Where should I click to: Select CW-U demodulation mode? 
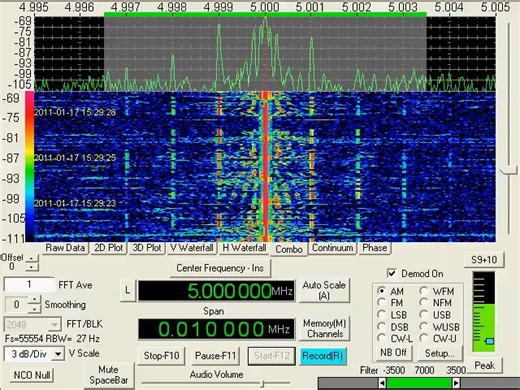coord(424,338)
